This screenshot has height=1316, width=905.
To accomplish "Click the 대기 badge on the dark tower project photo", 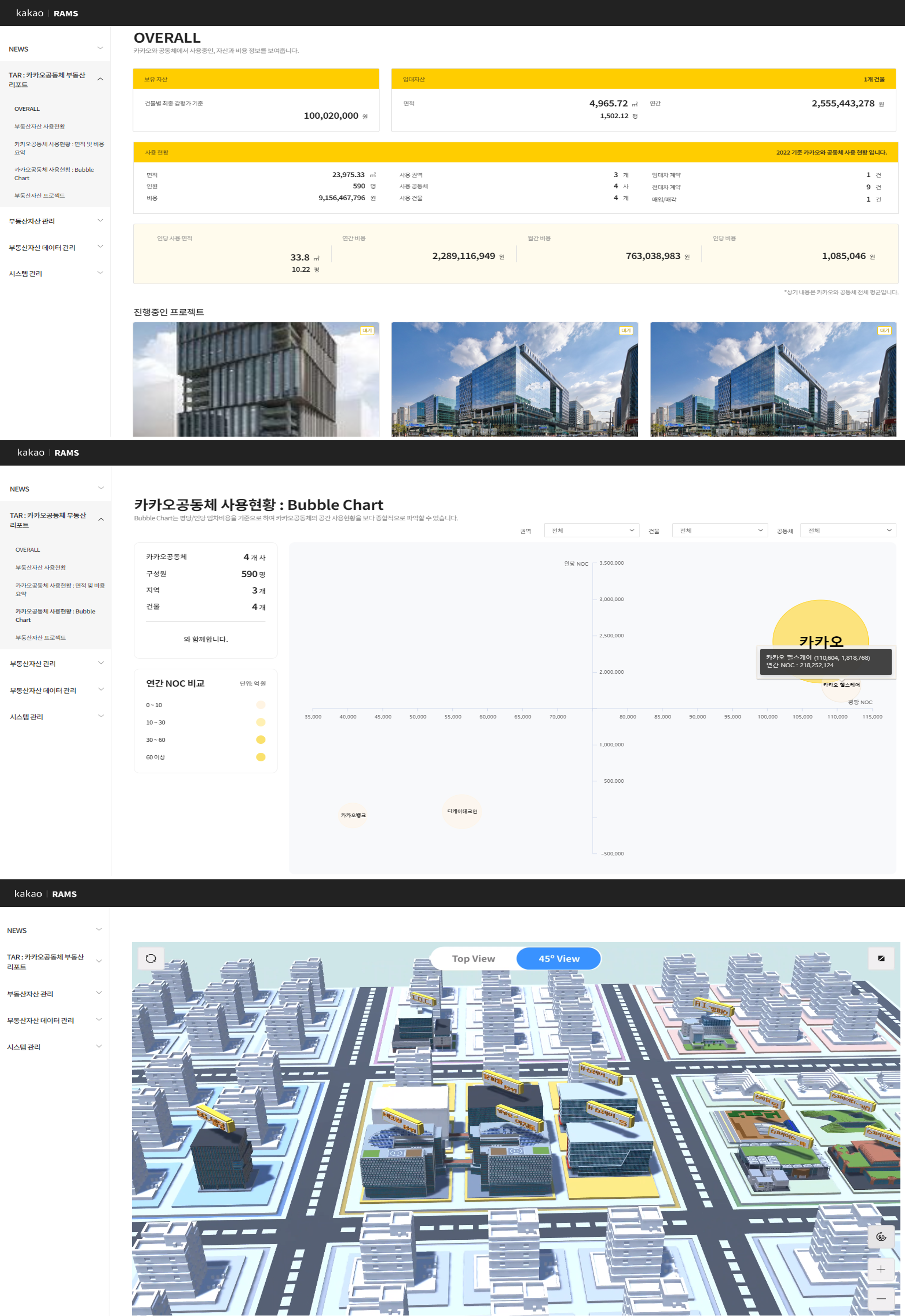I will pyautogui.click(x=367, y=330).
